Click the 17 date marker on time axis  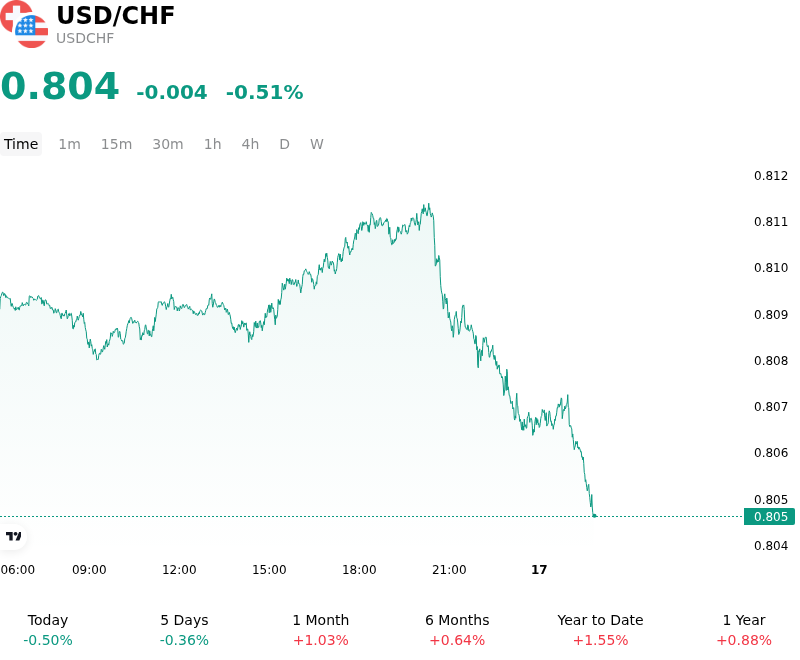(x=539, y=570)
